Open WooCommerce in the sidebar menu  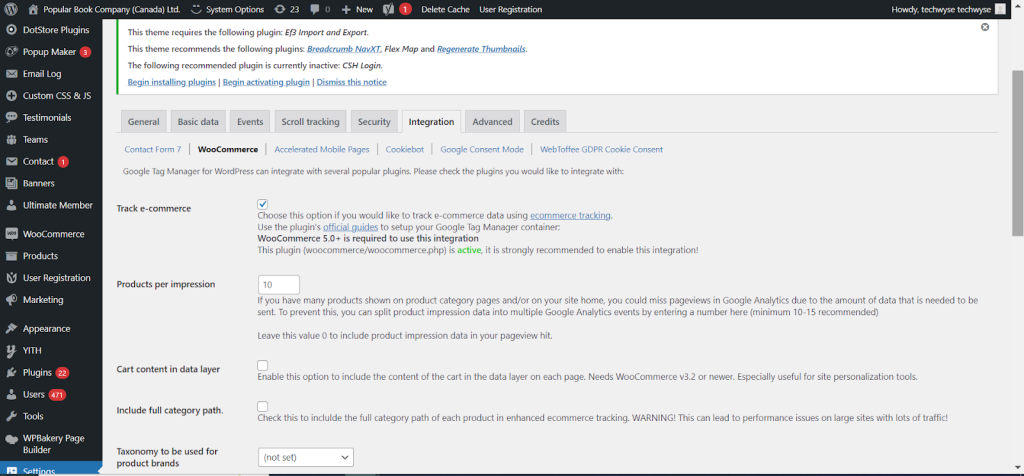pyautogui.click(x=53, y=234)
